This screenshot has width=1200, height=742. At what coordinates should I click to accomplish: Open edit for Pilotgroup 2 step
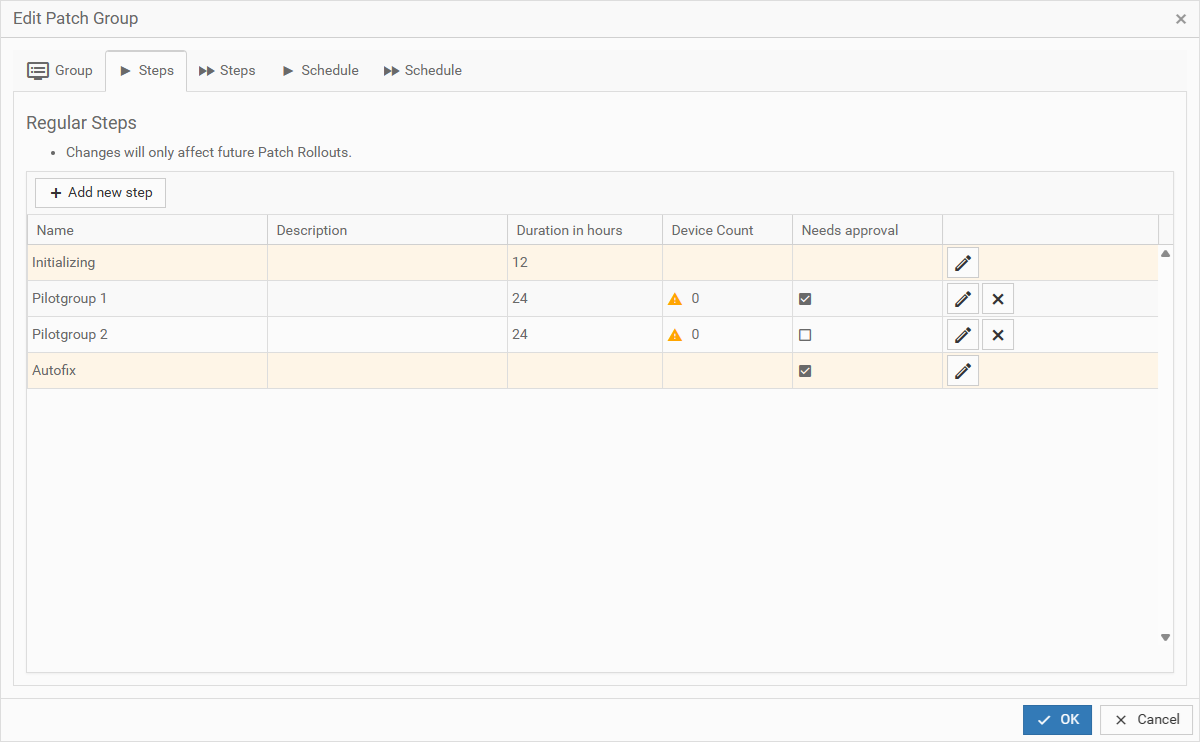[962, 335]
